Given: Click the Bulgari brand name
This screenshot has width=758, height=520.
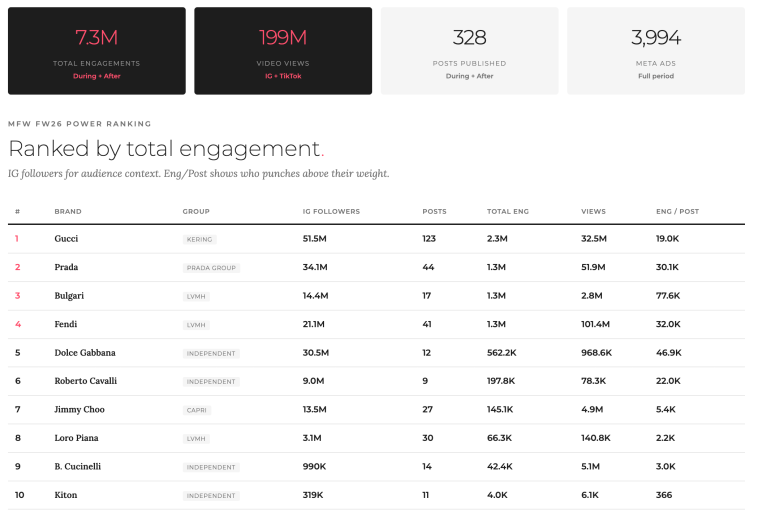Looking at the screenshot, I should (x=69, y=296).
